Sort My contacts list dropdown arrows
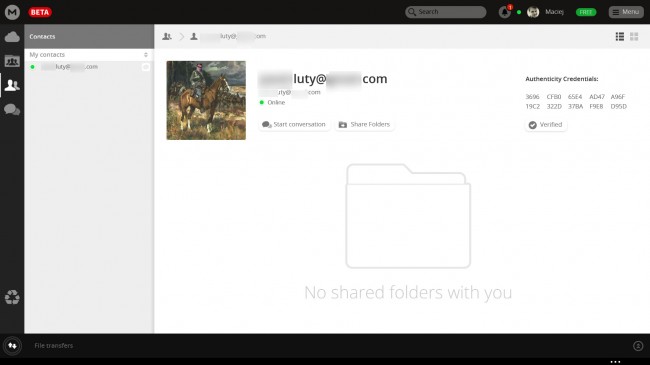The image size is (650, 365). tap(146, 55)
